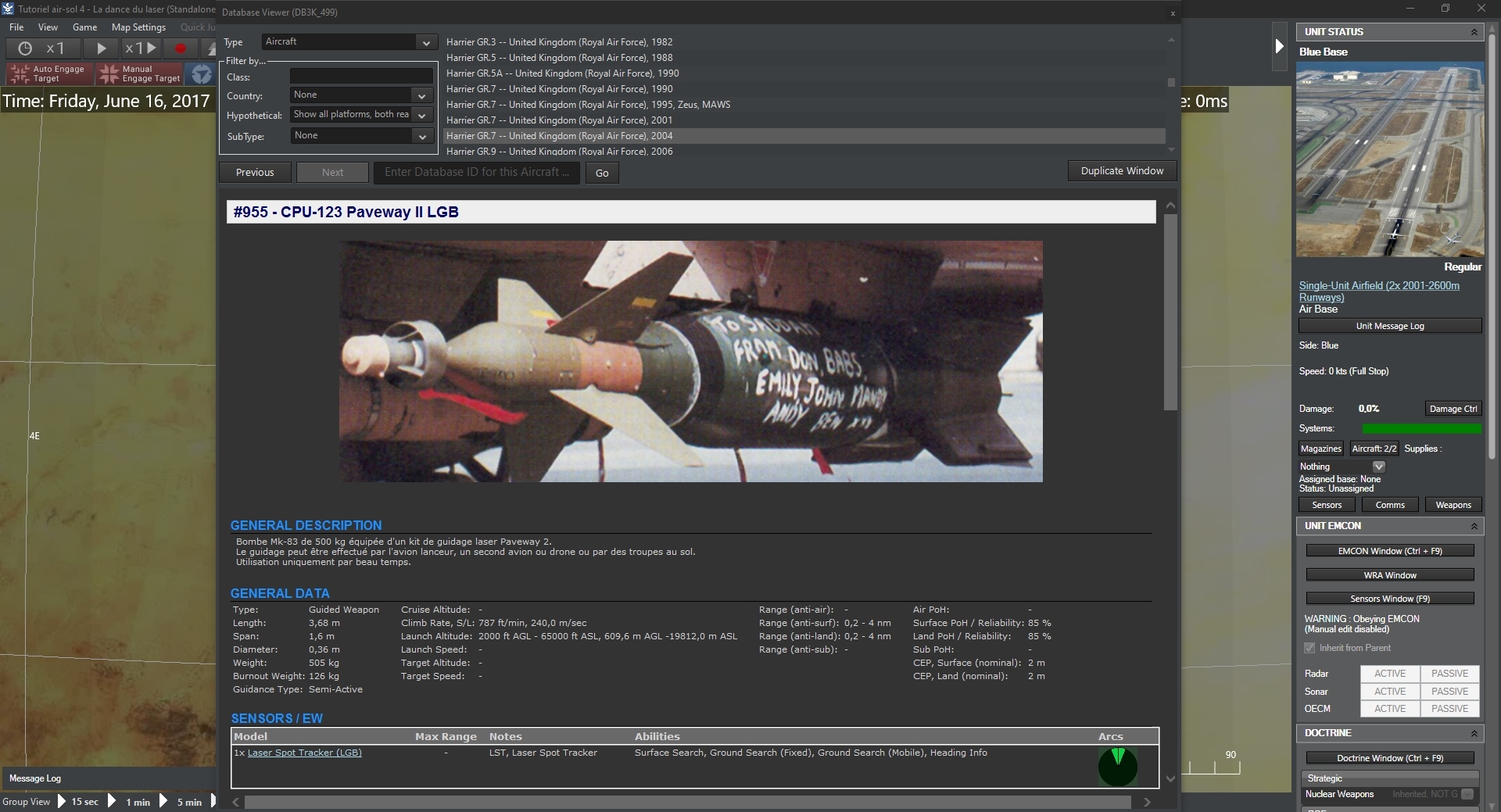Expand the right side panel arrow
The image size is (1501, 812).
(1280, 45)
